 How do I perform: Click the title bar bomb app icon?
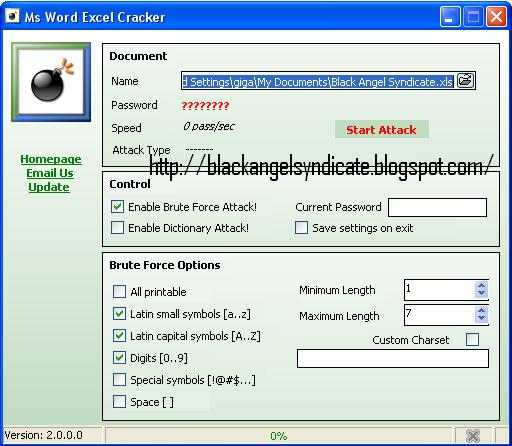coord(13,16)
